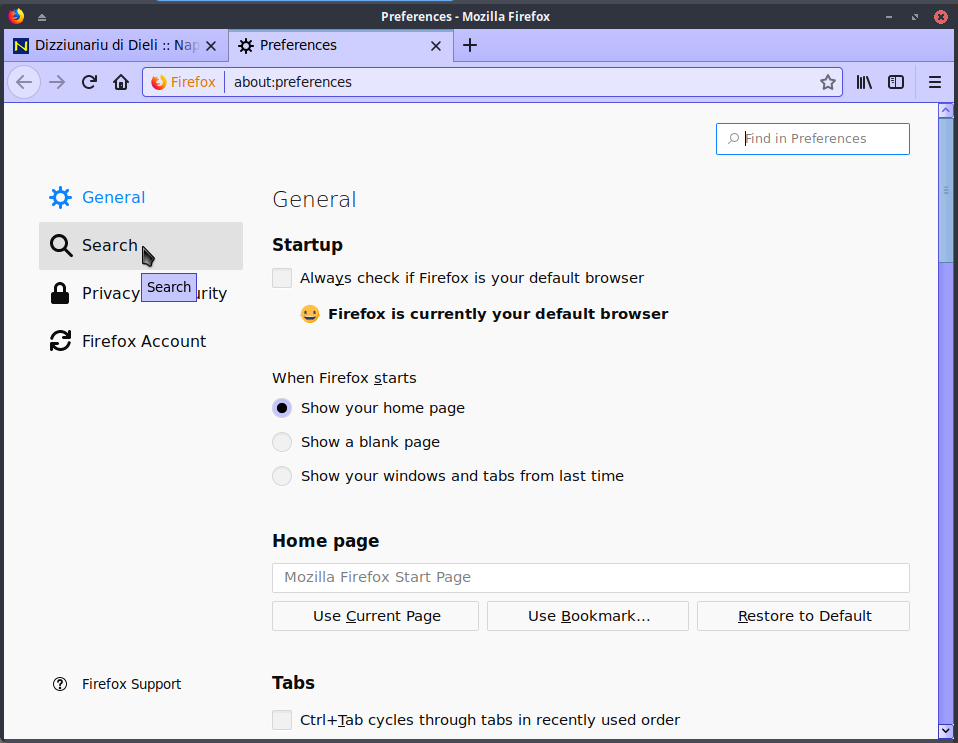Click the vertical scrollbar thumb

(946, 190)
